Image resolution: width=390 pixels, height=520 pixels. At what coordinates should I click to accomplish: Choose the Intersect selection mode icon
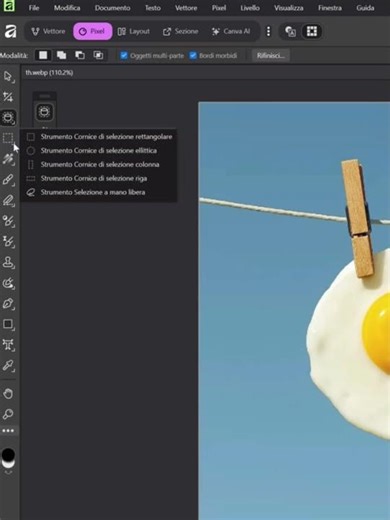[x=98, y=55]
